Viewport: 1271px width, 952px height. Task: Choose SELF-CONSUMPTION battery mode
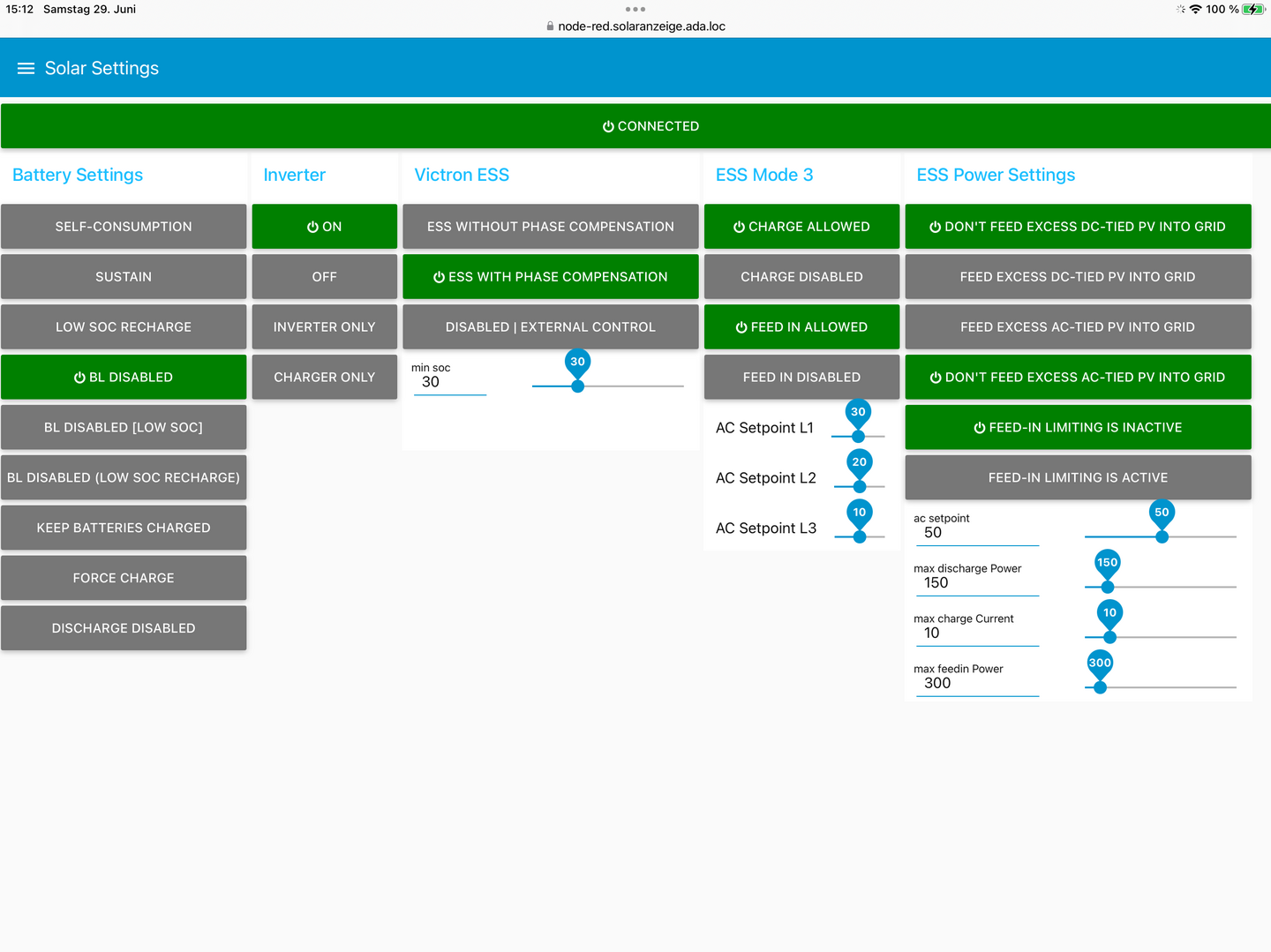(x=124, y=227)
